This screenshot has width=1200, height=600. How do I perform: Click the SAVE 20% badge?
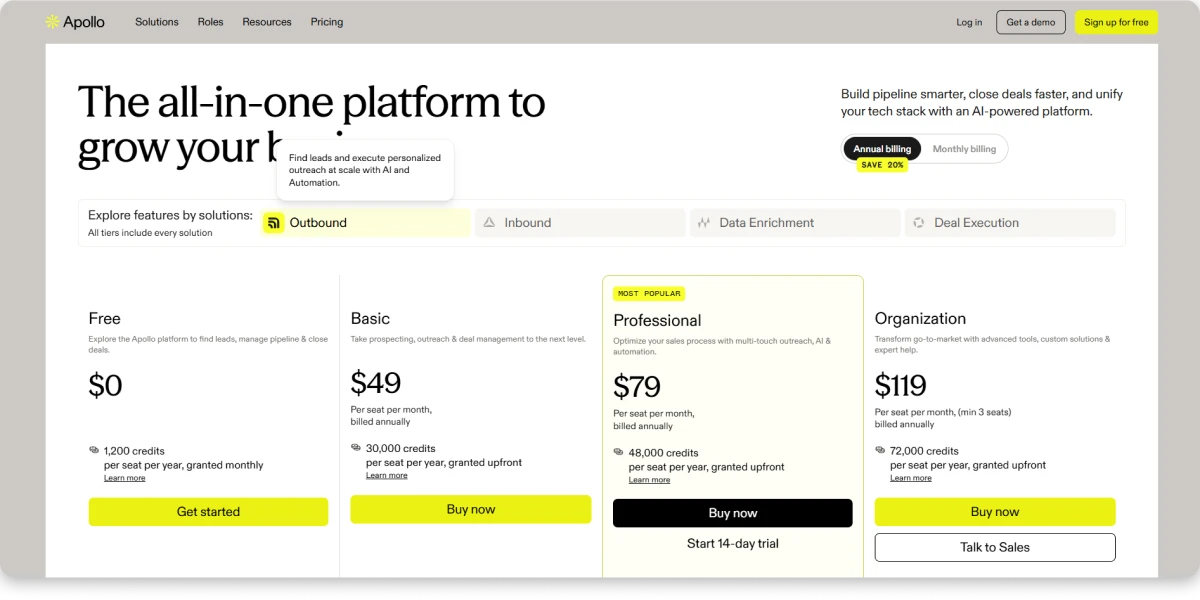coord(882,165)
